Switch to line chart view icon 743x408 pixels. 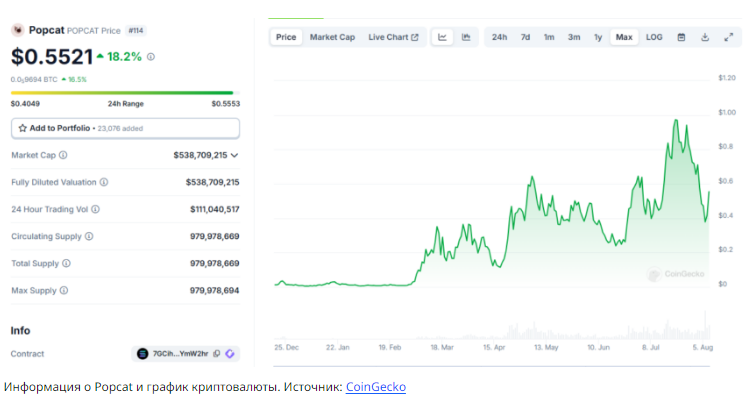coord(442,37)
